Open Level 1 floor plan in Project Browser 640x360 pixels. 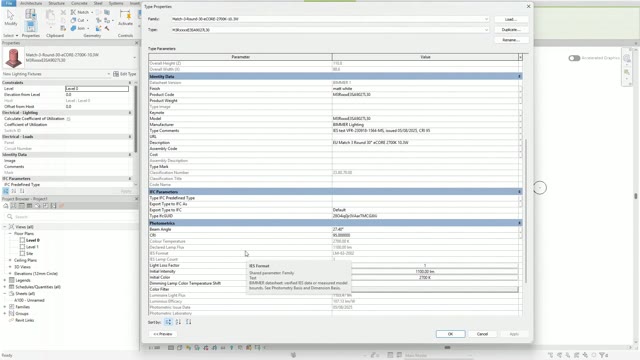coord(32,247)
